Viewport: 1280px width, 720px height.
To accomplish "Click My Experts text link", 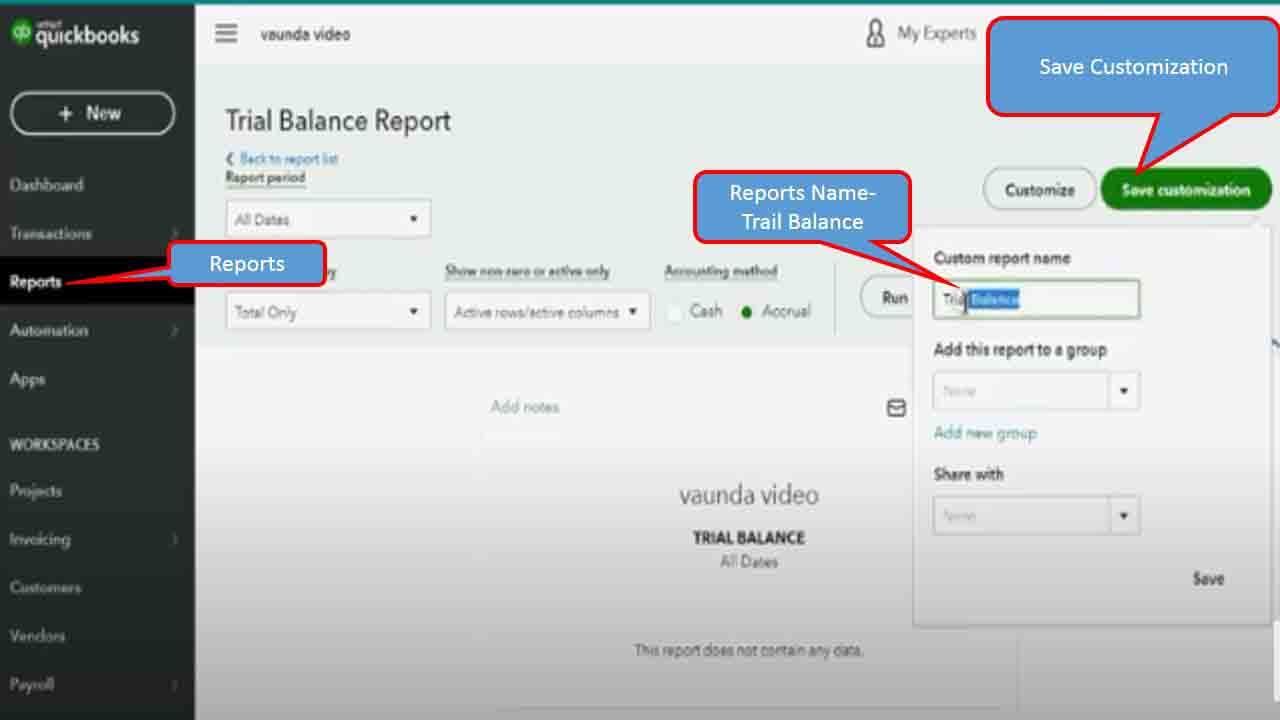I will (x=937, y=33).
